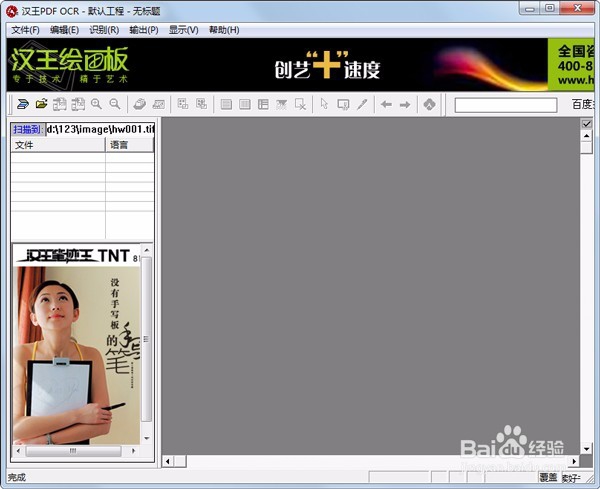The image size is (600, 489).
Task: Open the 编辑(E) menu
Action: pos(64,30)
